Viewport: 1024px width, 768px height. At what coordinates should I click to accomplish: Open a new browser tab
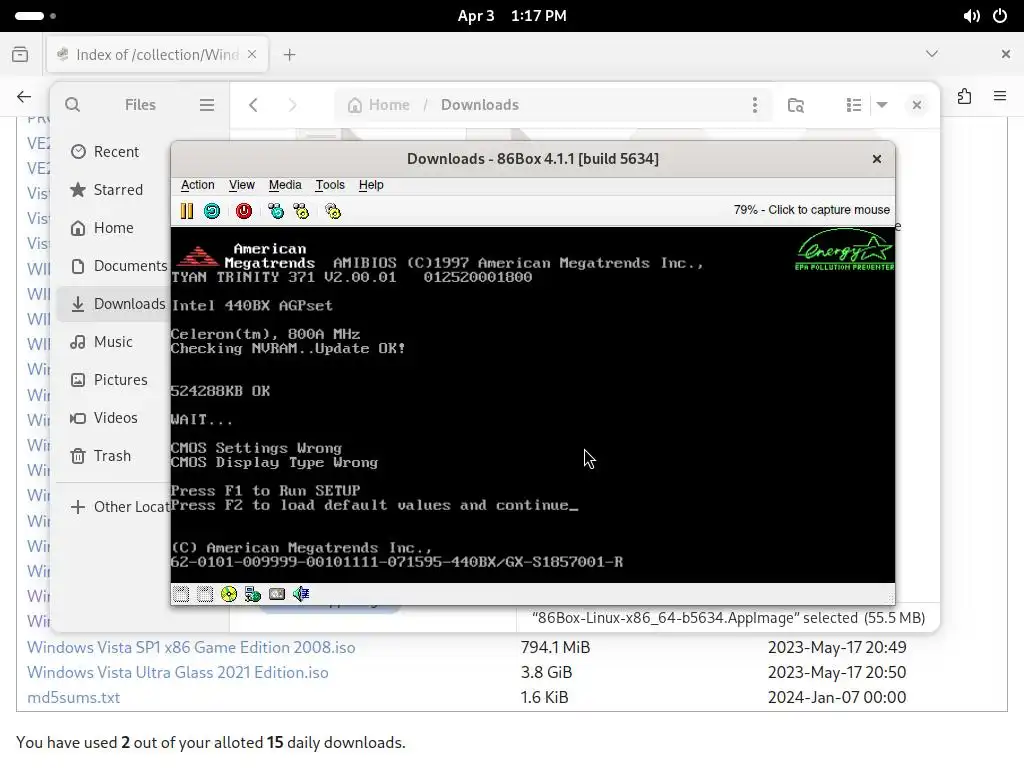point(289,55)
